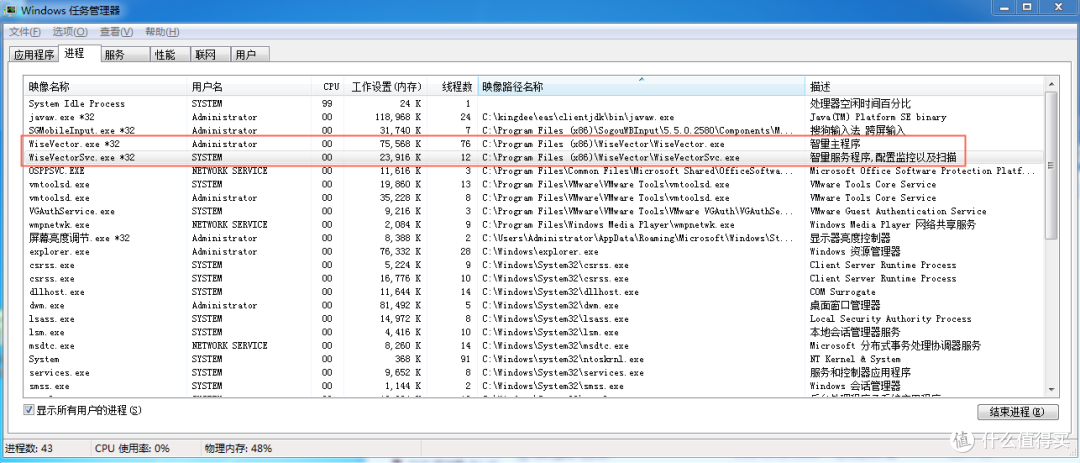This screenshot has width=1080, height=463.
Task: Click the process list scroll down arrow
Action: point(1050,389)
